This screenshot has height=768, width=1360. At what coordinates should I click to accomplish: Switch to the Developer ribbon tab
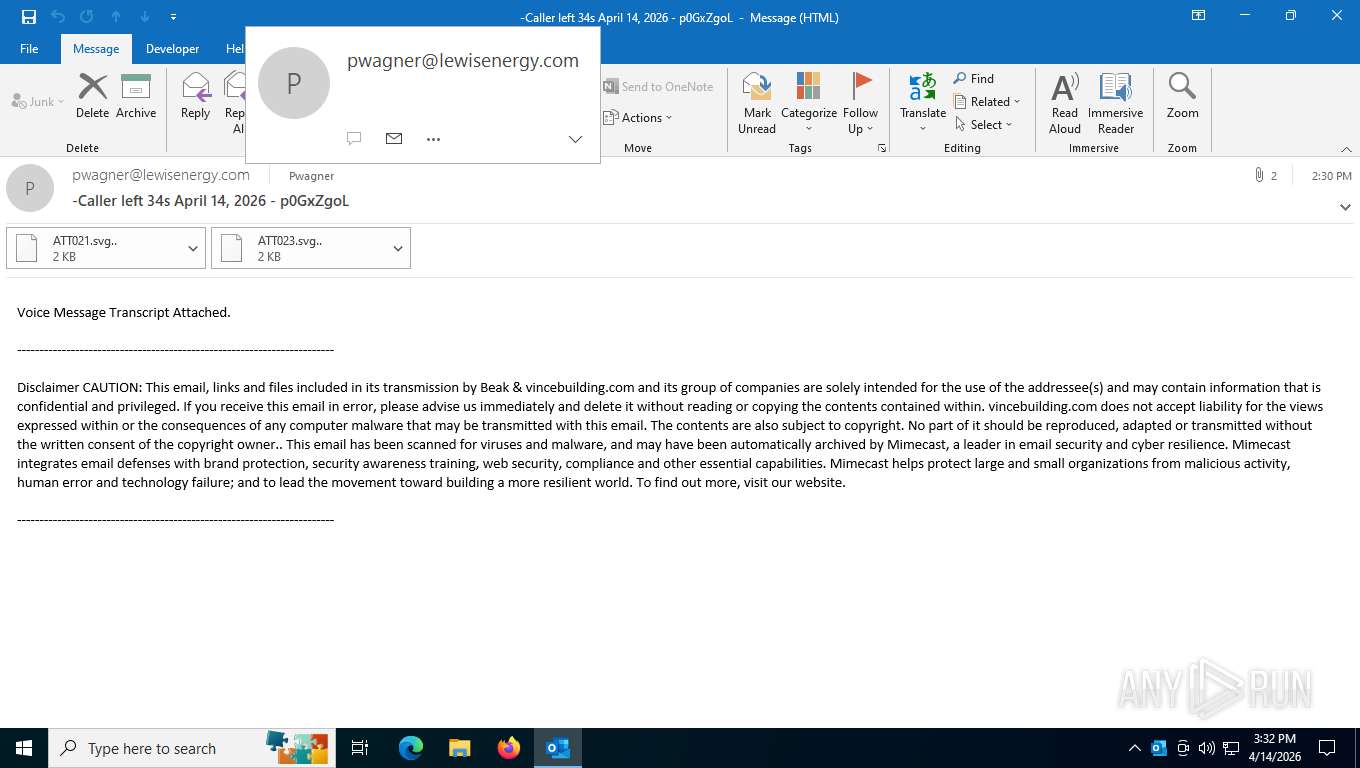(x=172, y=48)
